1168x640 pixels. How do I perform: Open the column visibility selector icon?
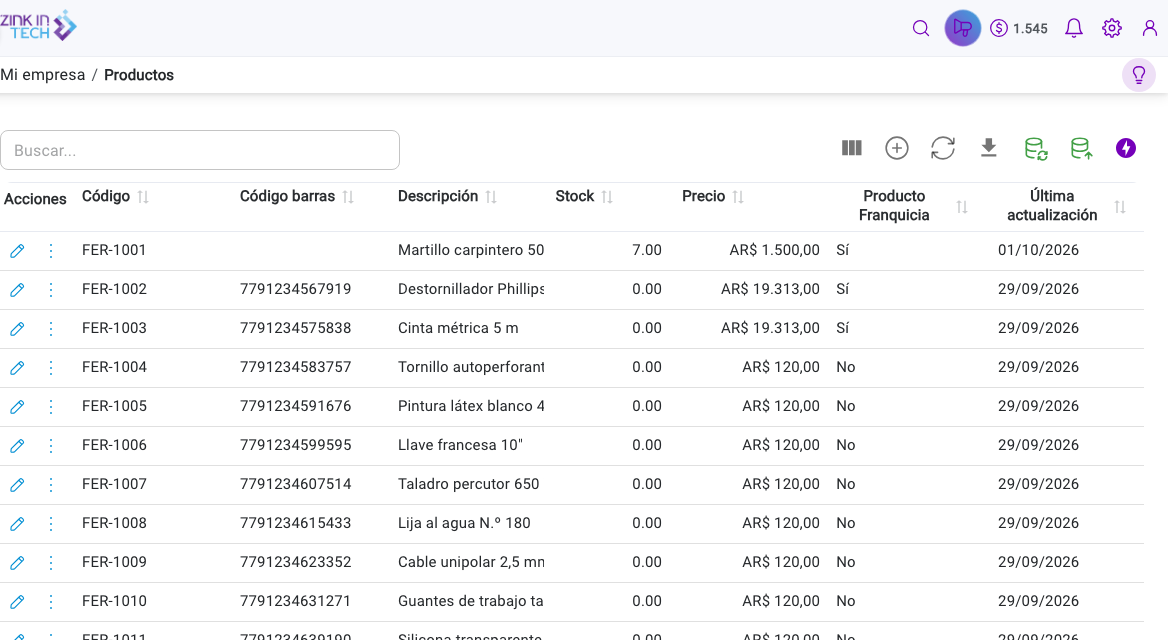tap(851, 148)
